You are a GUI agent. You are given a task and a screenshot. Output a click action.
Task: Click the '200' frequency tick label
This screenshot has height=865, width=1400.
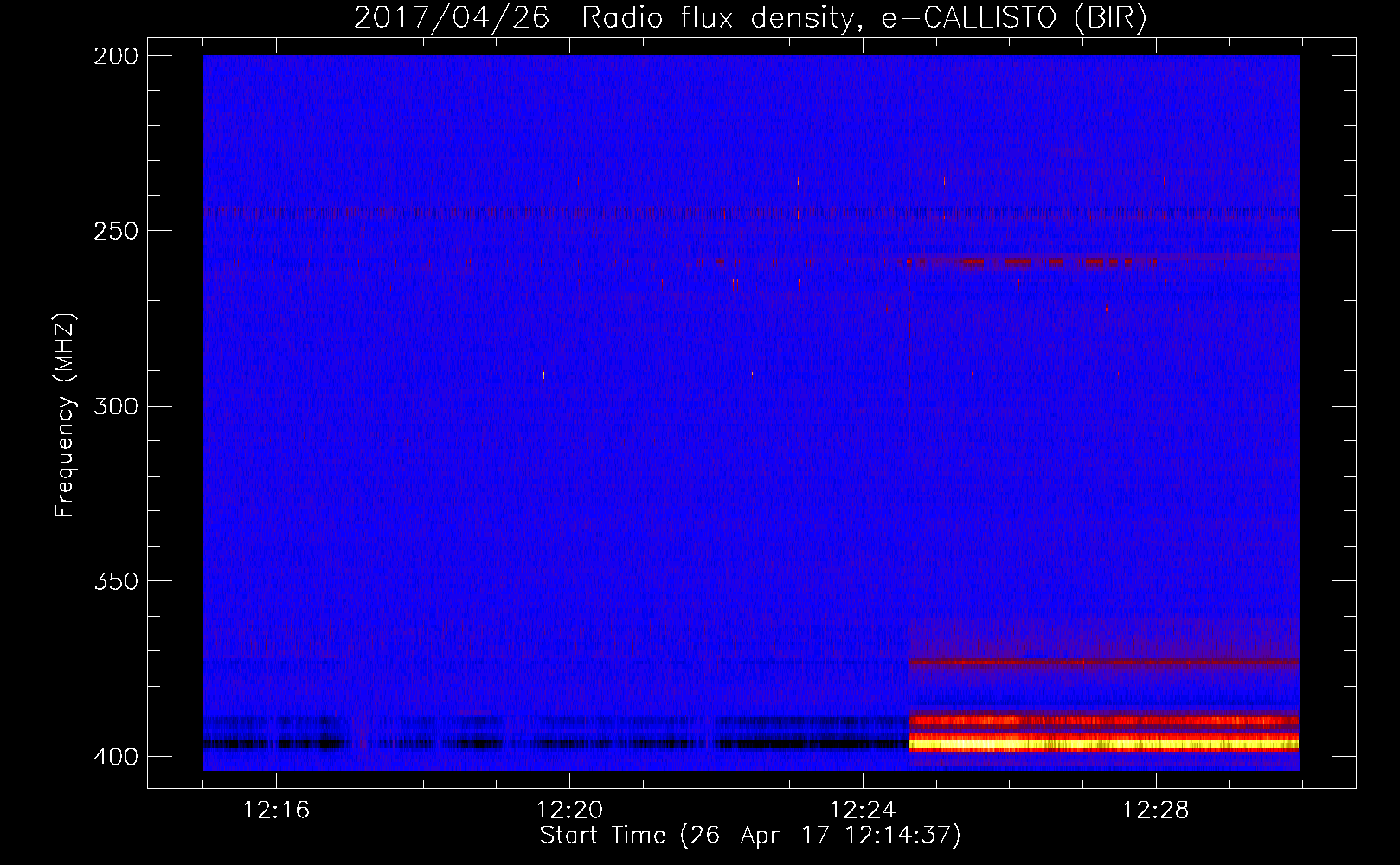pyautogui.click(x=116, y=56)
